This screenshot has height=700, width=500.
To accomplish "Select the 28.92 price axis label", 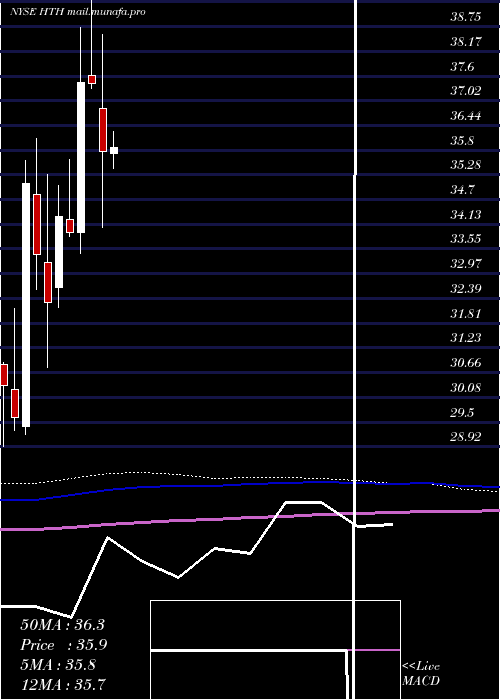I will tap(466, 437).
